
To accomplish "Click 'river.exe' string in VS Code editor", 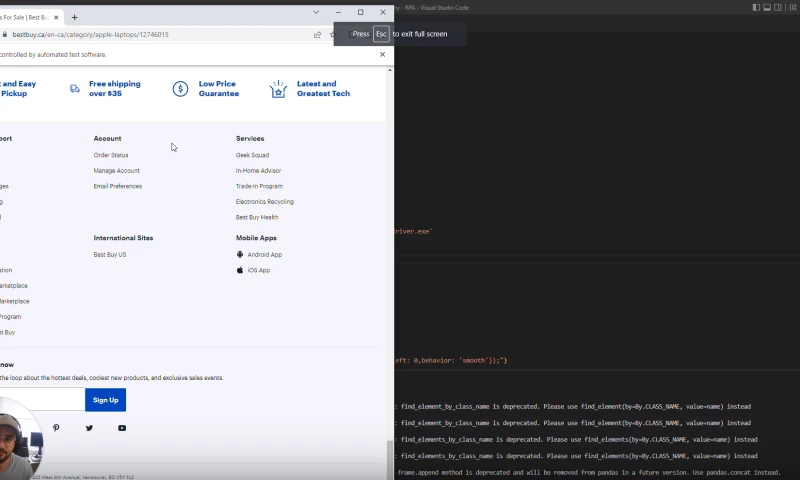I will coord(413,232).
